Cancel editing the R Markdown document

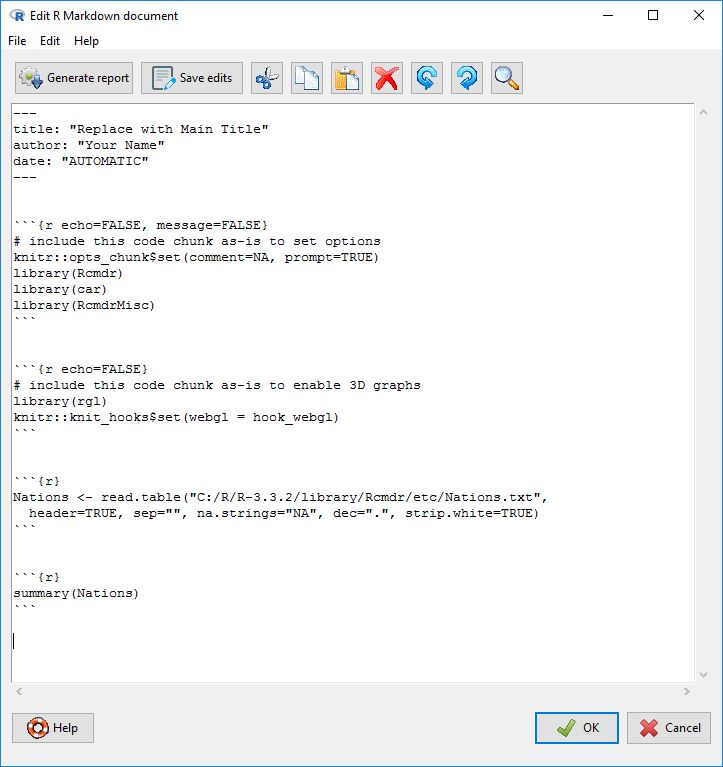coord(669,728)
